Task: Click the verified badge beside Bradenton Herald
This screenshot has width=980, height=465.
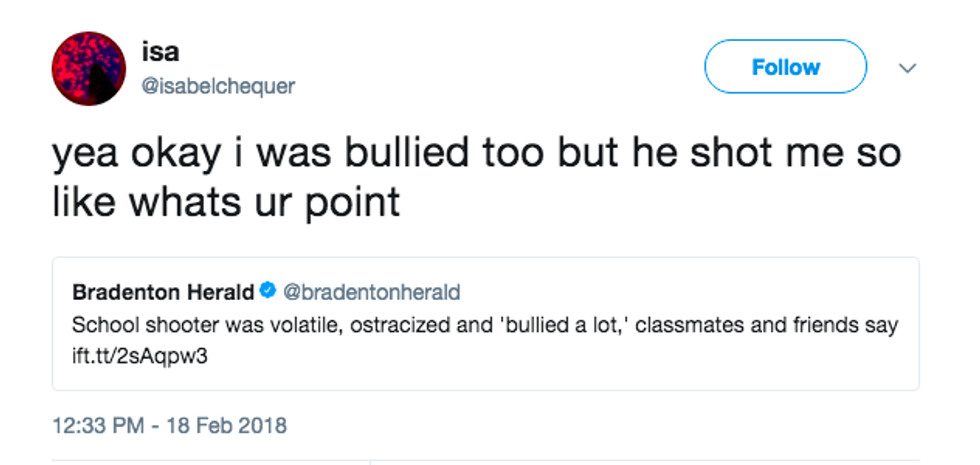Action: pyautogui.click(x=268, y=293)
